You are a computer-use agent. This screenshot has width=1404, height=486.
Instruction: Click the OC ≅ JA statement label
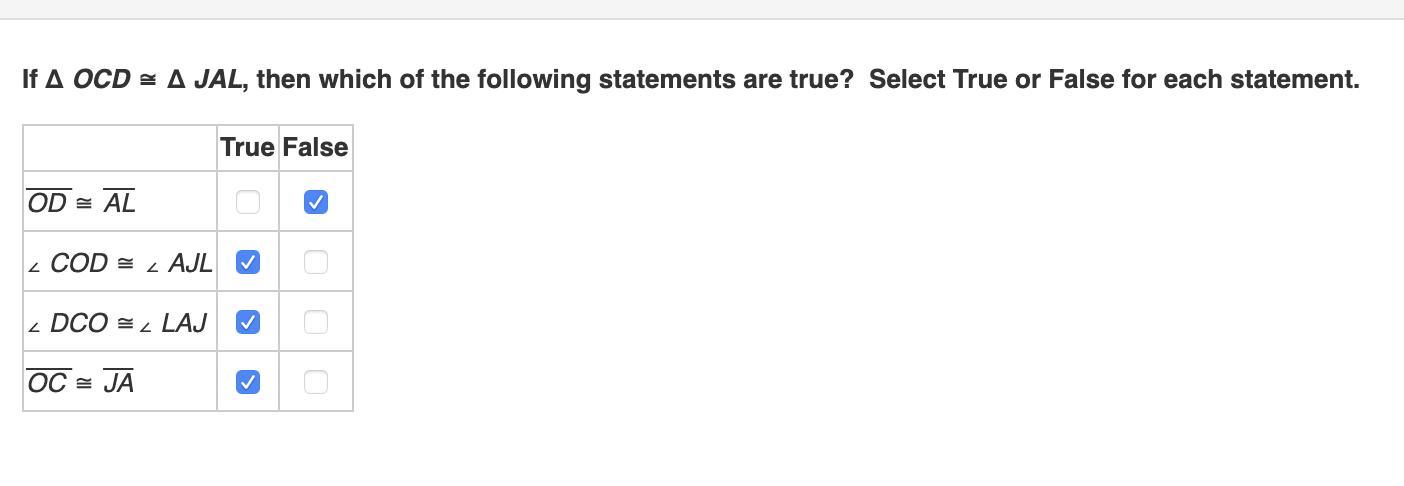click(80, 383)
